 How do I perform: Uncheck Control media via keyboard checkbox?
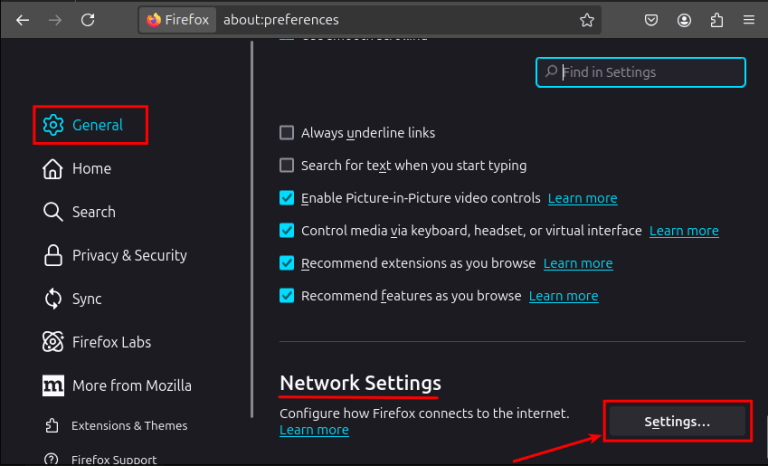tap(287, 230)
